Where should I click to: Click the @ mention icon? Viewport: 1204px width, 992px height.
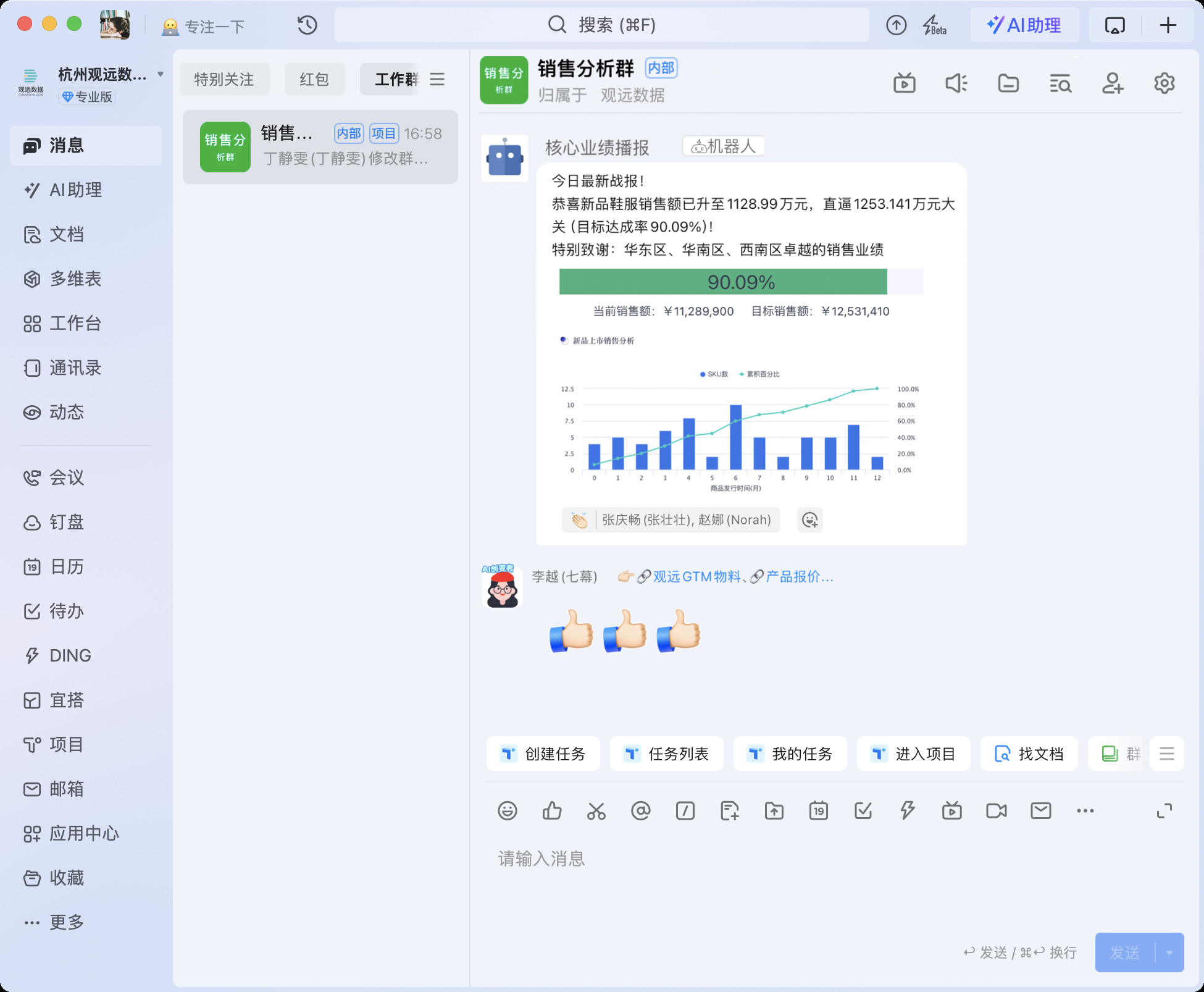coord(640,810)
